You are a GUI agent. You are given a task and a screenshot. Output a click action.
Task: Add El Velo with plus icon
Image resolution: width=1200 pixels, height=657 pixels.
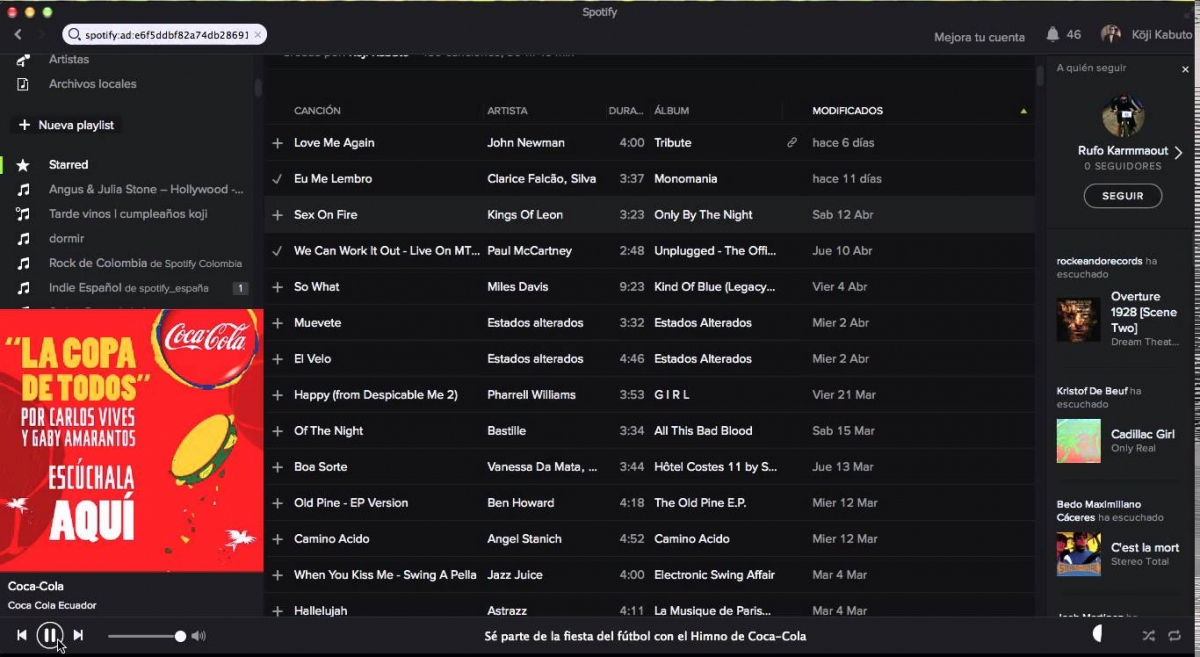tap(277, 359)
